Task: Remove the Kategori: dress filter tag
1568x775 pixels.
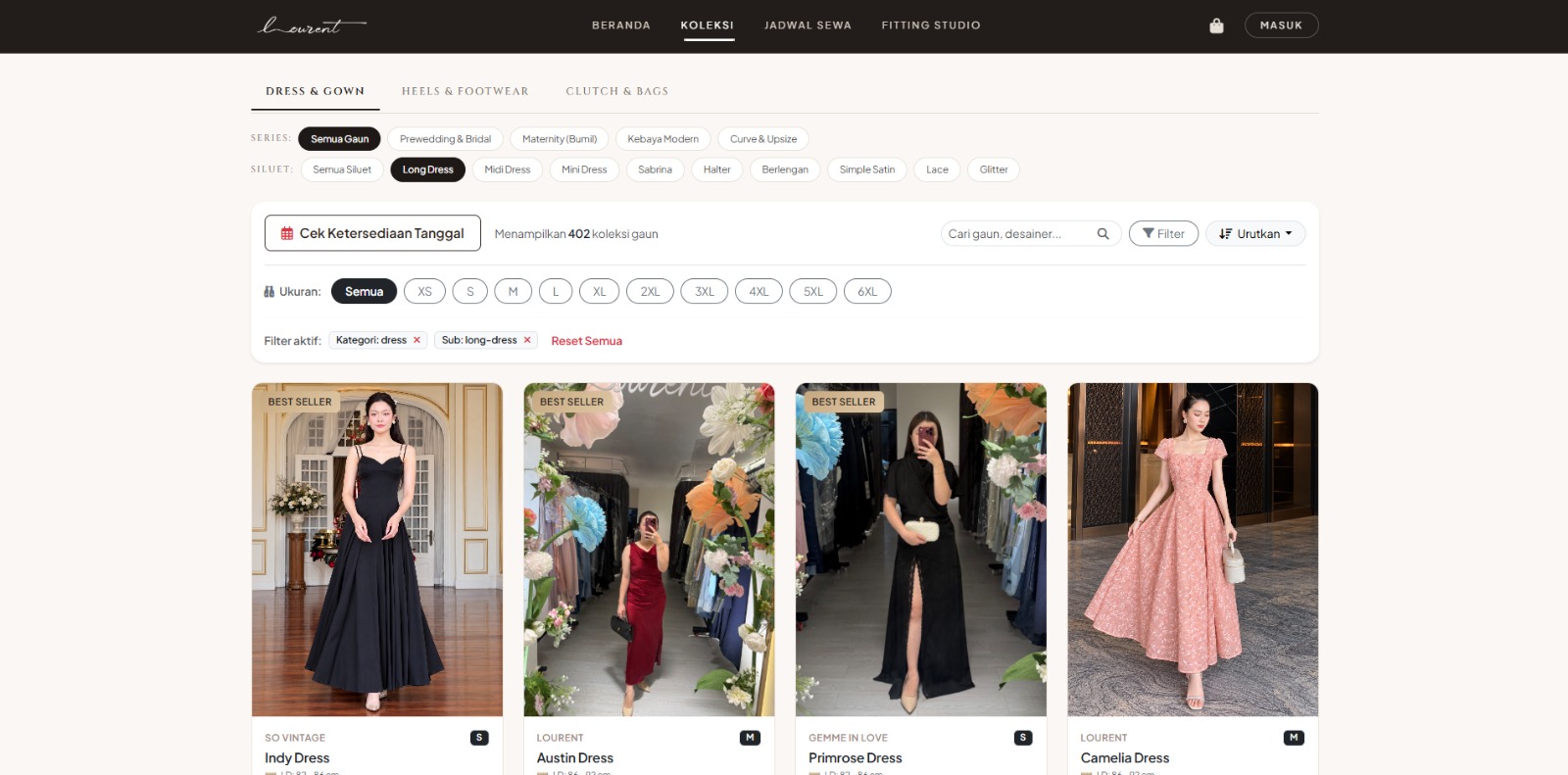Action: coord(416,340)
